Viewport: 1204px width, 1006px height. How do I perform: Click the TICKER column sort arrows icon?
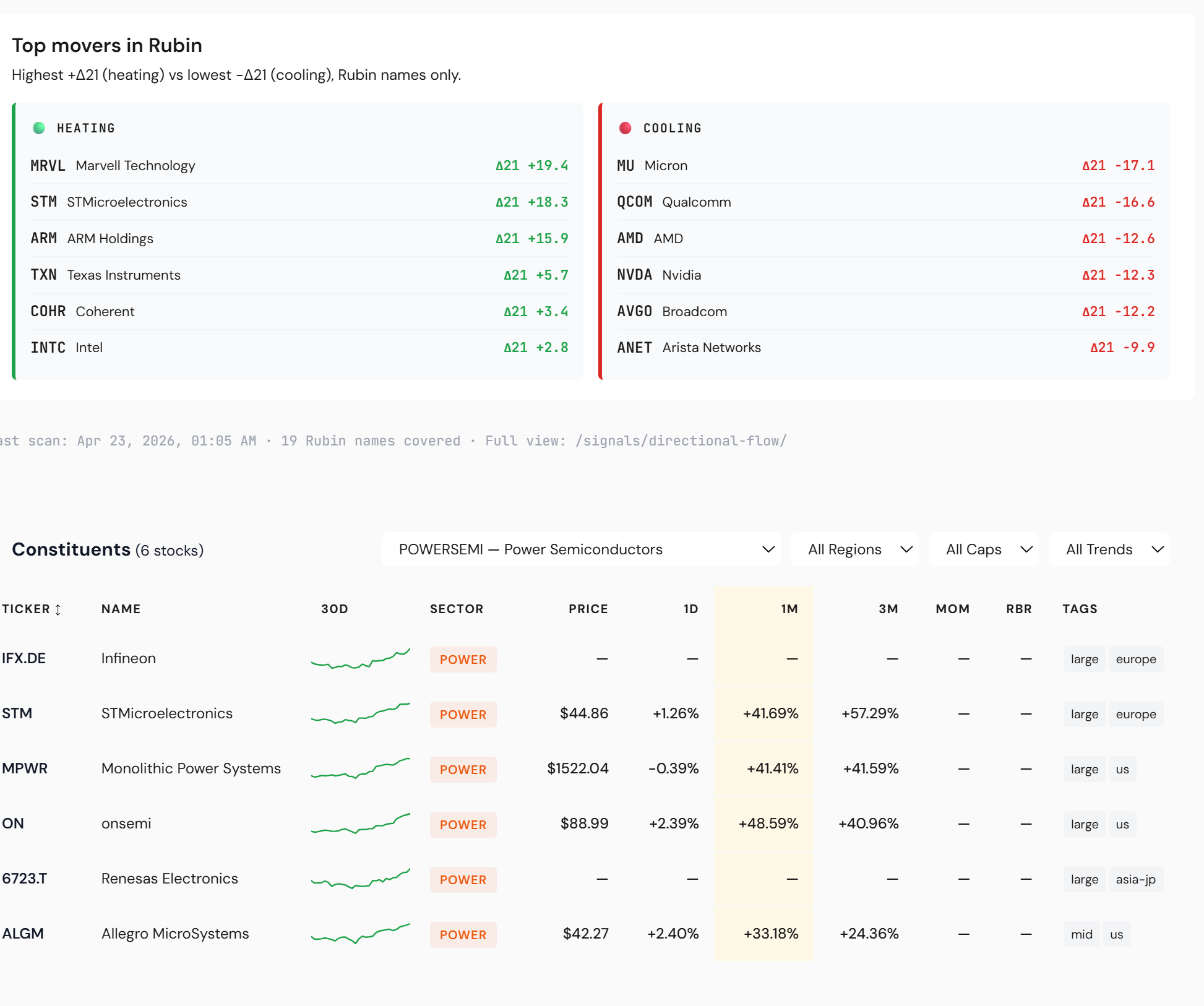58,609
